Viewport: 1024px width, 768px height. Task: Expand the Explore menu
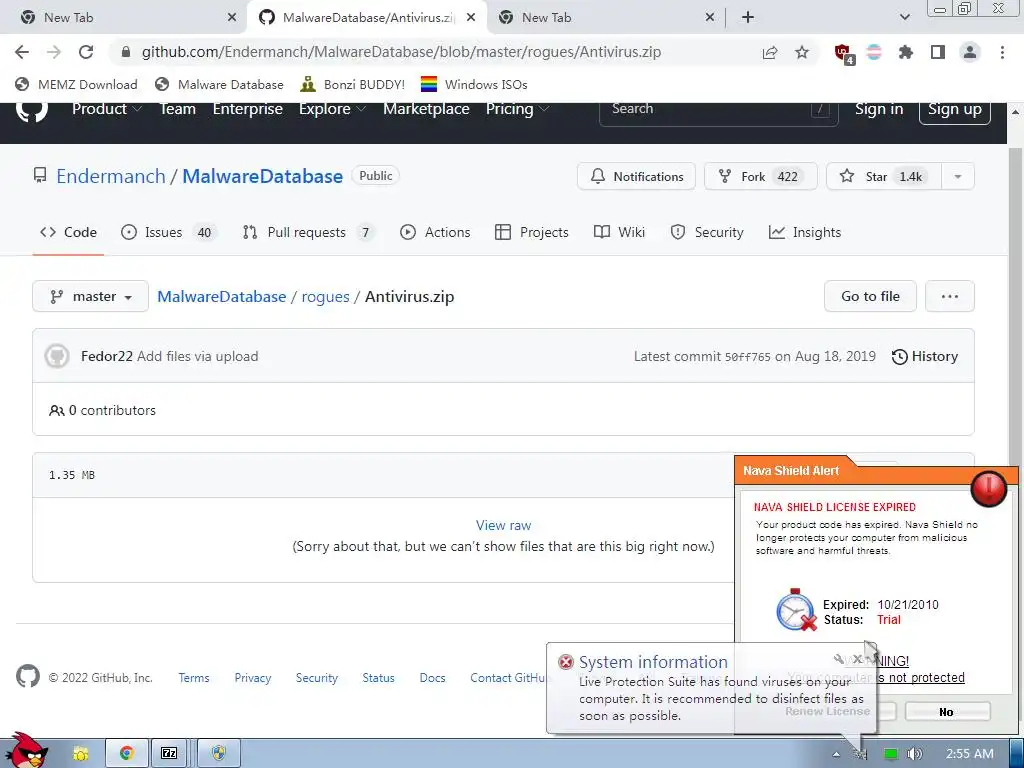(332, 109)
